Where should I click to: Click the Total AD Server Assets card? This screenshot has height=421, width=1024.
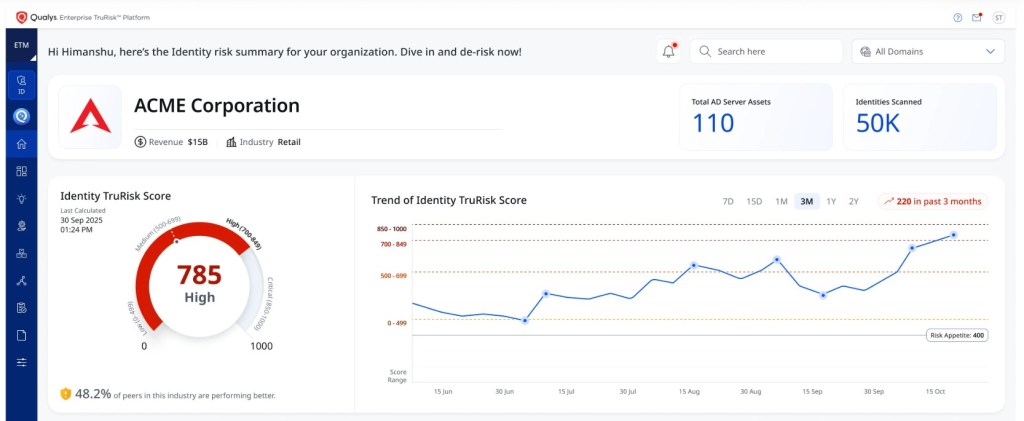(x=755, y=115)
